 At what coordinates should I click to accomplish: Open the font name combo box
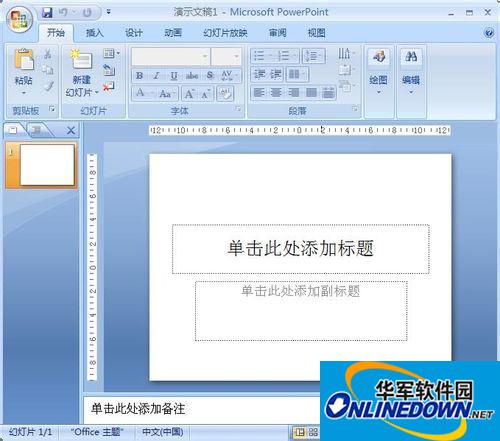coord(171,56)
